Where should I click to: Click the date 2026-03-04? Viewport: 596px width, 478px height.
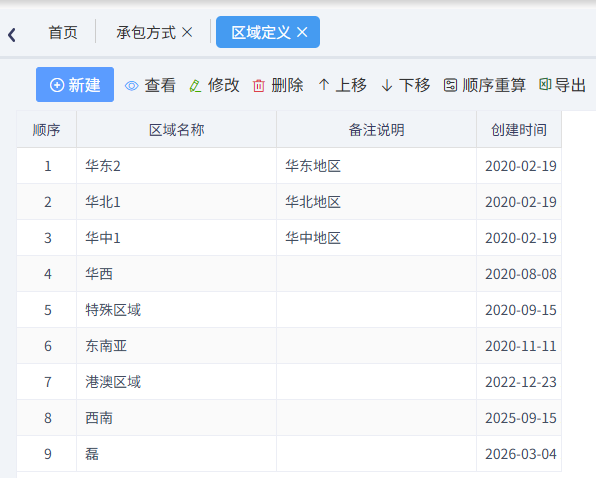[x=521, y=454]
